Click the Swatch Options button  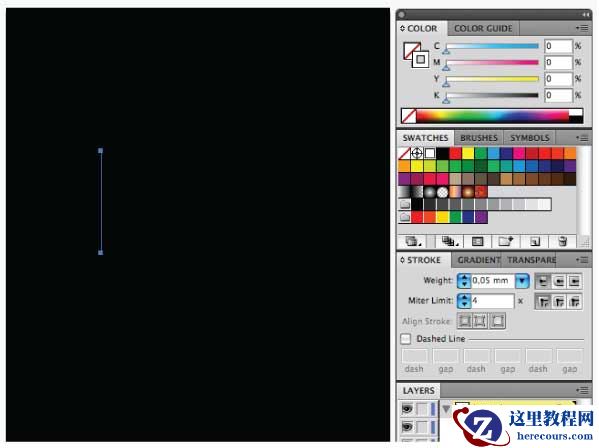478,241
